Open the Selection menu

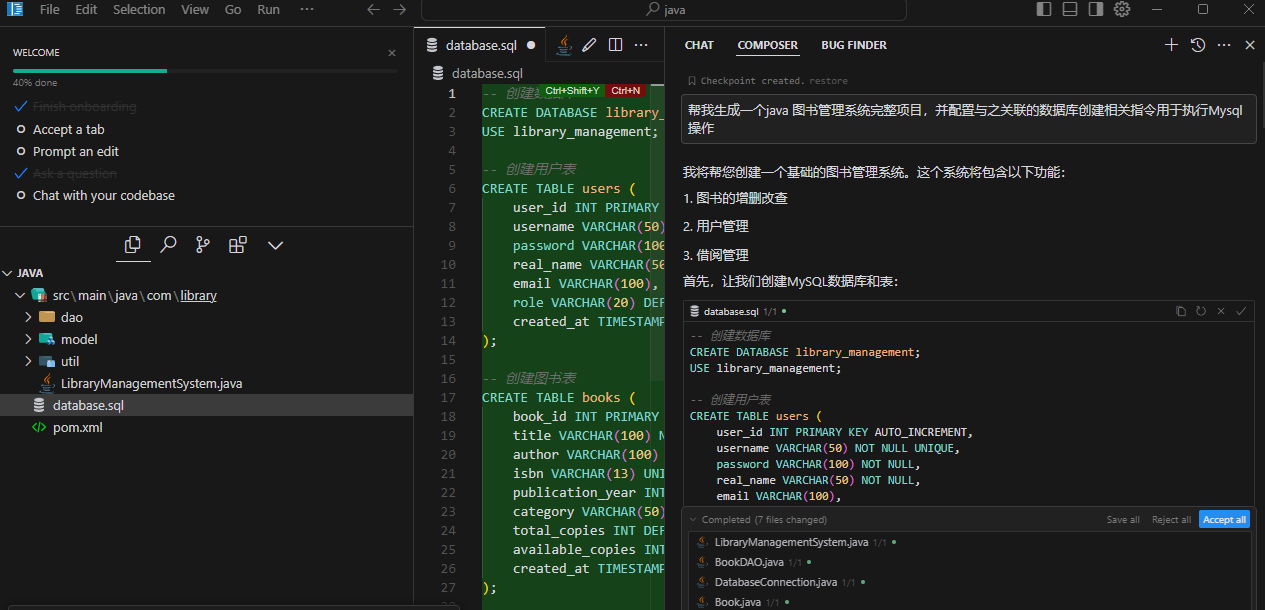139,9
